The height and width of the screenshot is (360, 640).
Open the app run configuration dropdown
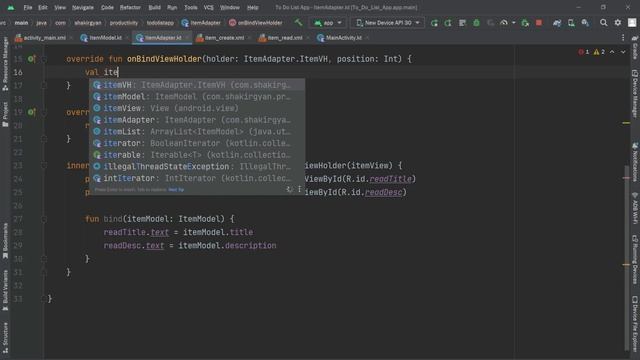pyautogui.click(x=328, y=23)
